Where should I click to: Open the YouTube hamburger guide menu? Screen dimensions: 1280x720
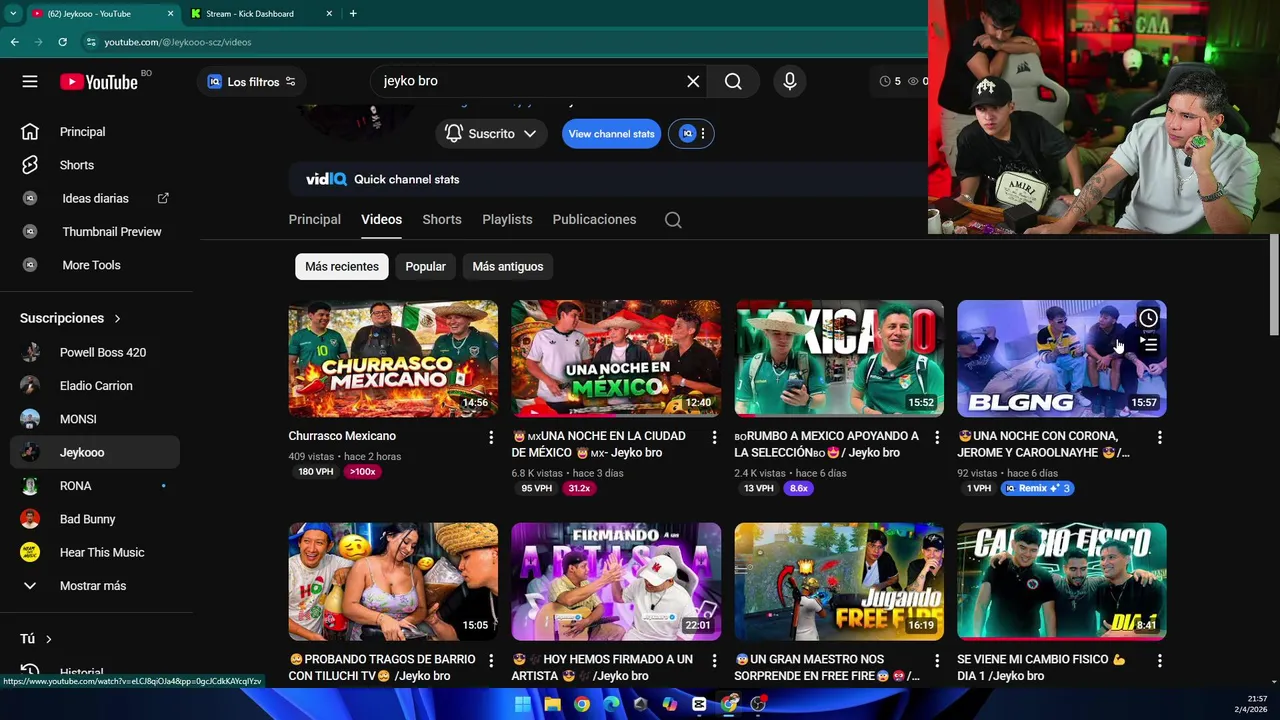(x=30, y=81)
